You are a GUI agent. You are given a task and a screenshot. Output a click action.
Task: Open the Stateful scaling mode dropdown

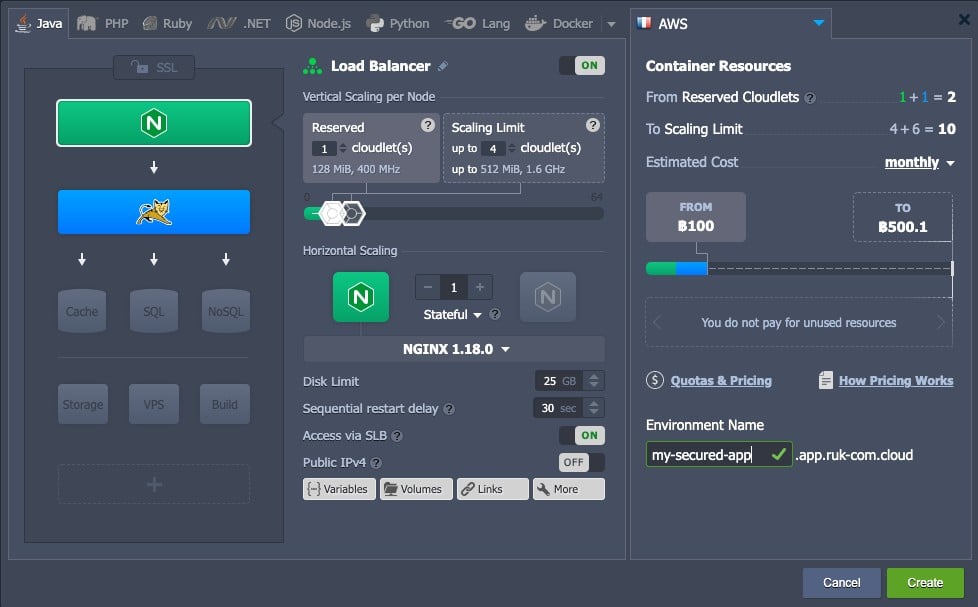click(452, 314)
